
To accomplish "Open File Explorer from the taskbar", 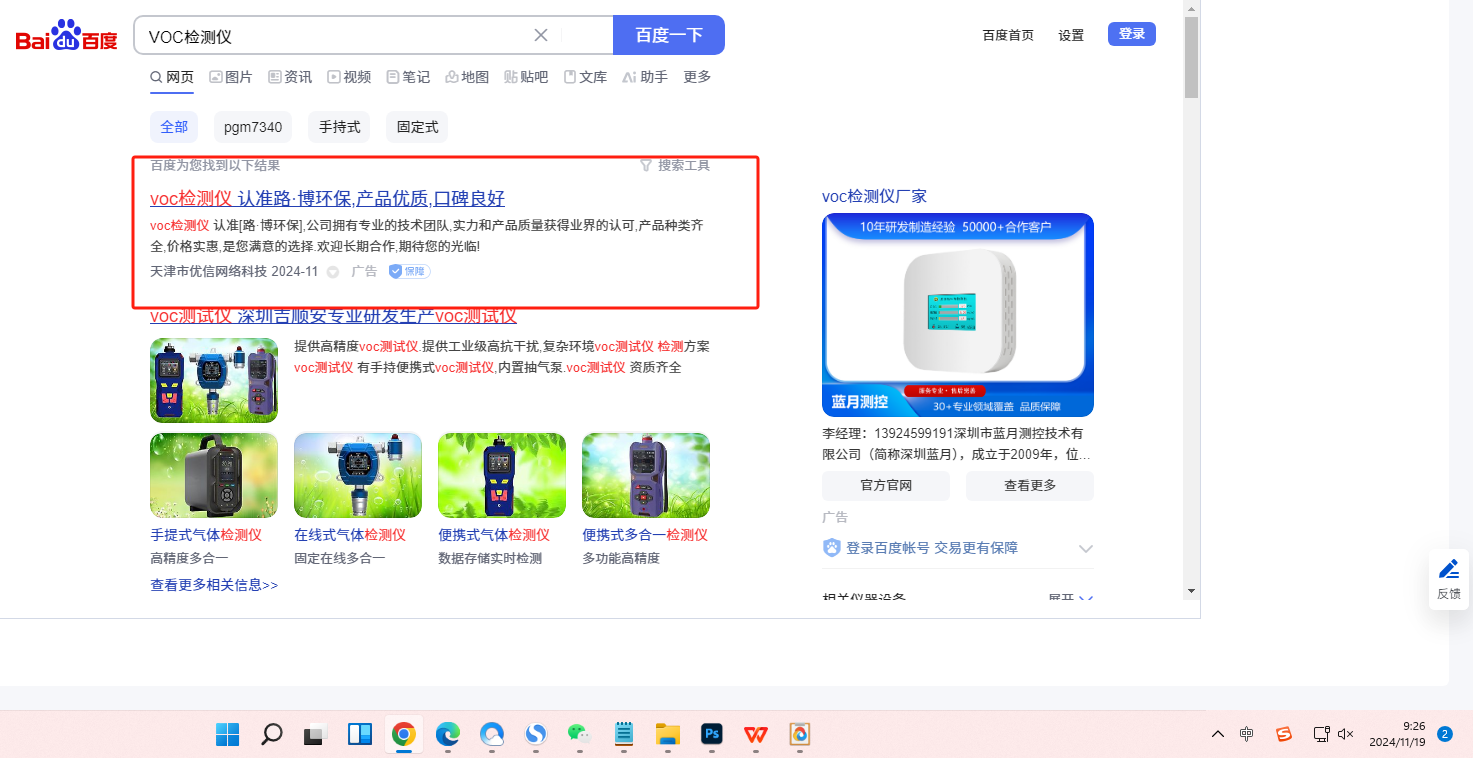I will (668, 735).
